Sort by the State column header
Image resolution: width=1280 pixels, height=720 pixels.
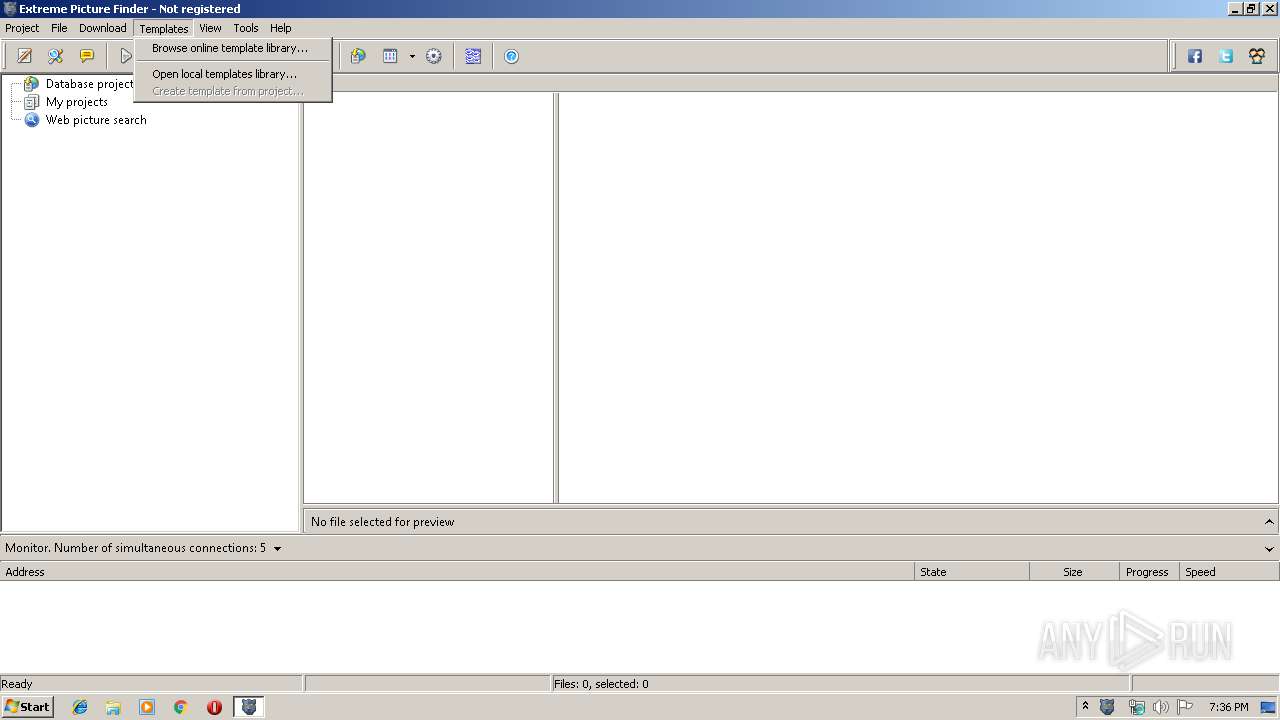pos(972,572)
